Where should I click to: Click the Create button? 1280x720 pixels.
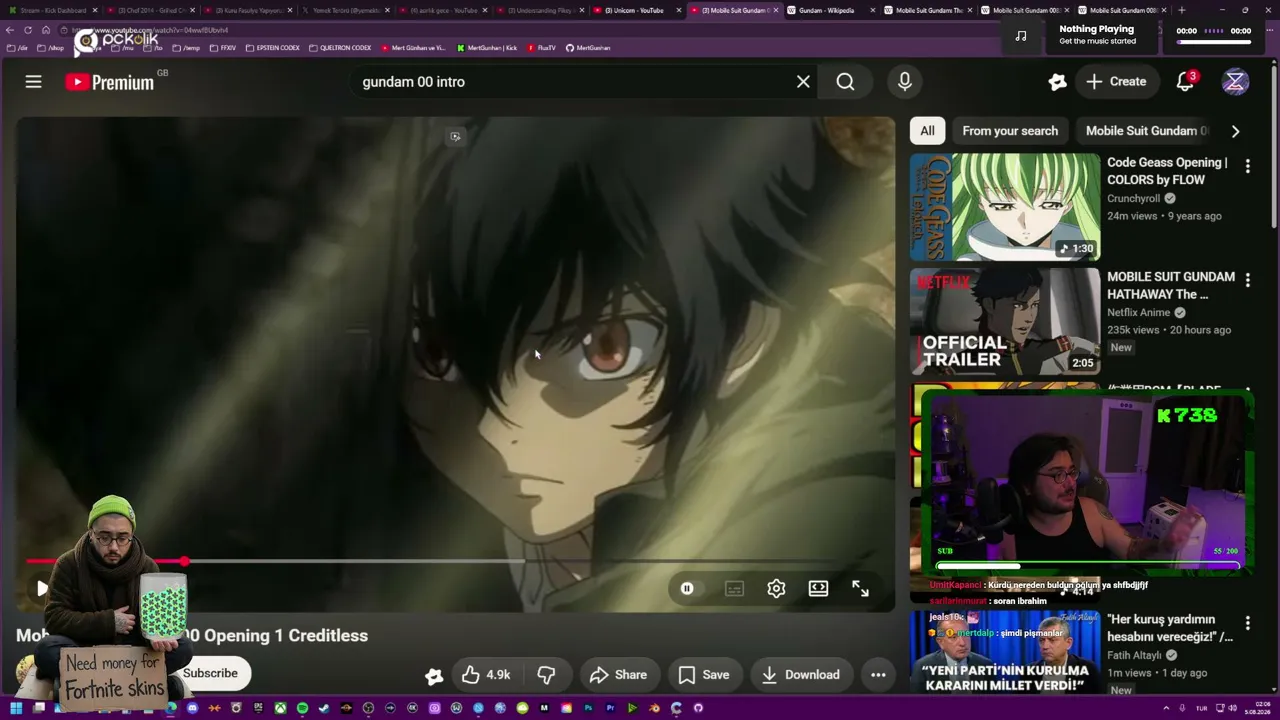coord(1117,82)
